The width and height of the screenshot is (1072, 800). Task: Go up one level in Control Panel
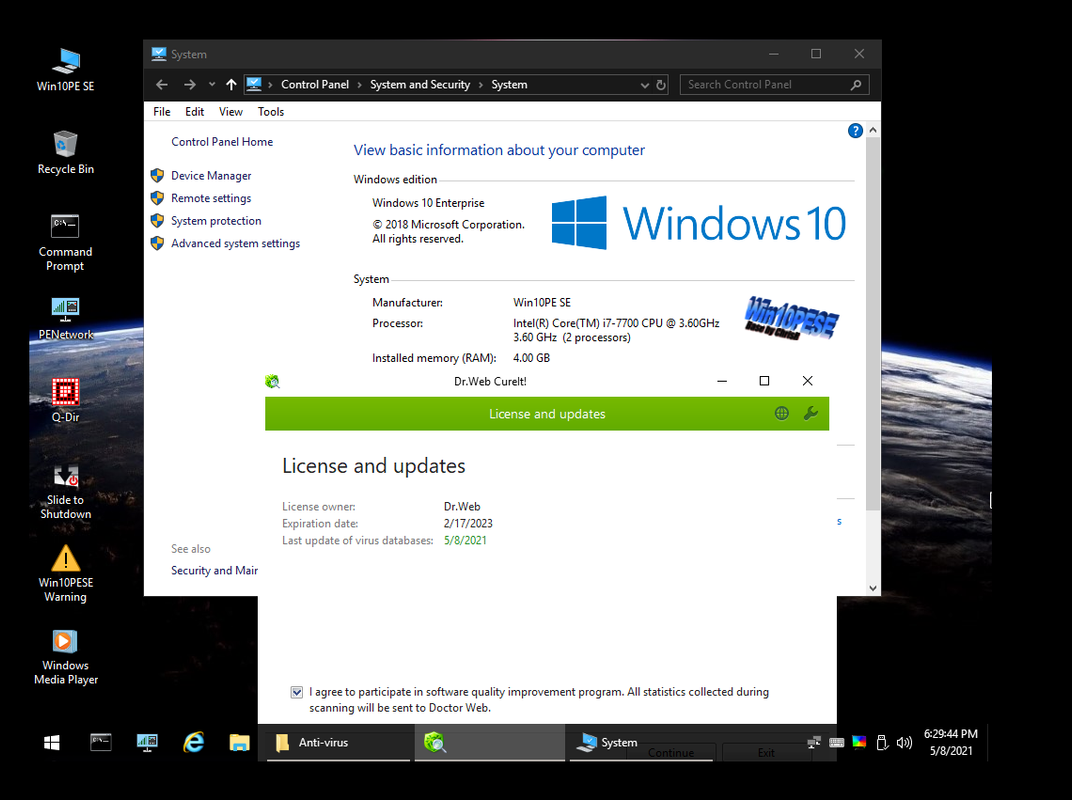pos(231,85)
